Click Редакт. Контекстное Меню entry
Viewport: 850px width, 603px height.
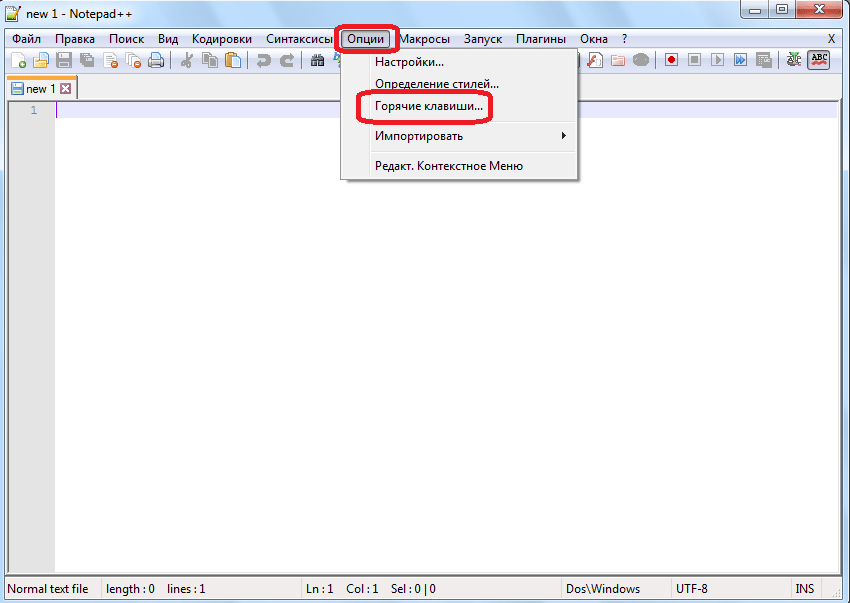point(448,166)
